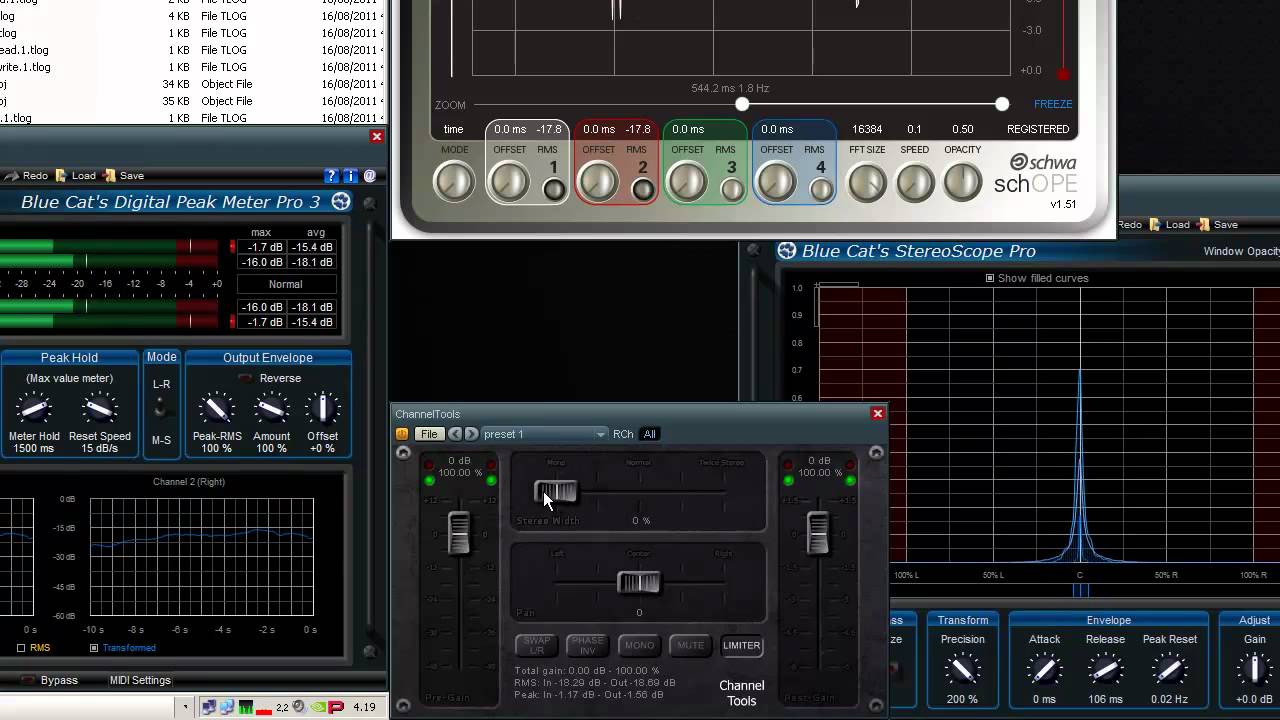Click the Attack knob in StereoScope Envelope
This screenshot has height=720, width=1280.
[1044, 670]
